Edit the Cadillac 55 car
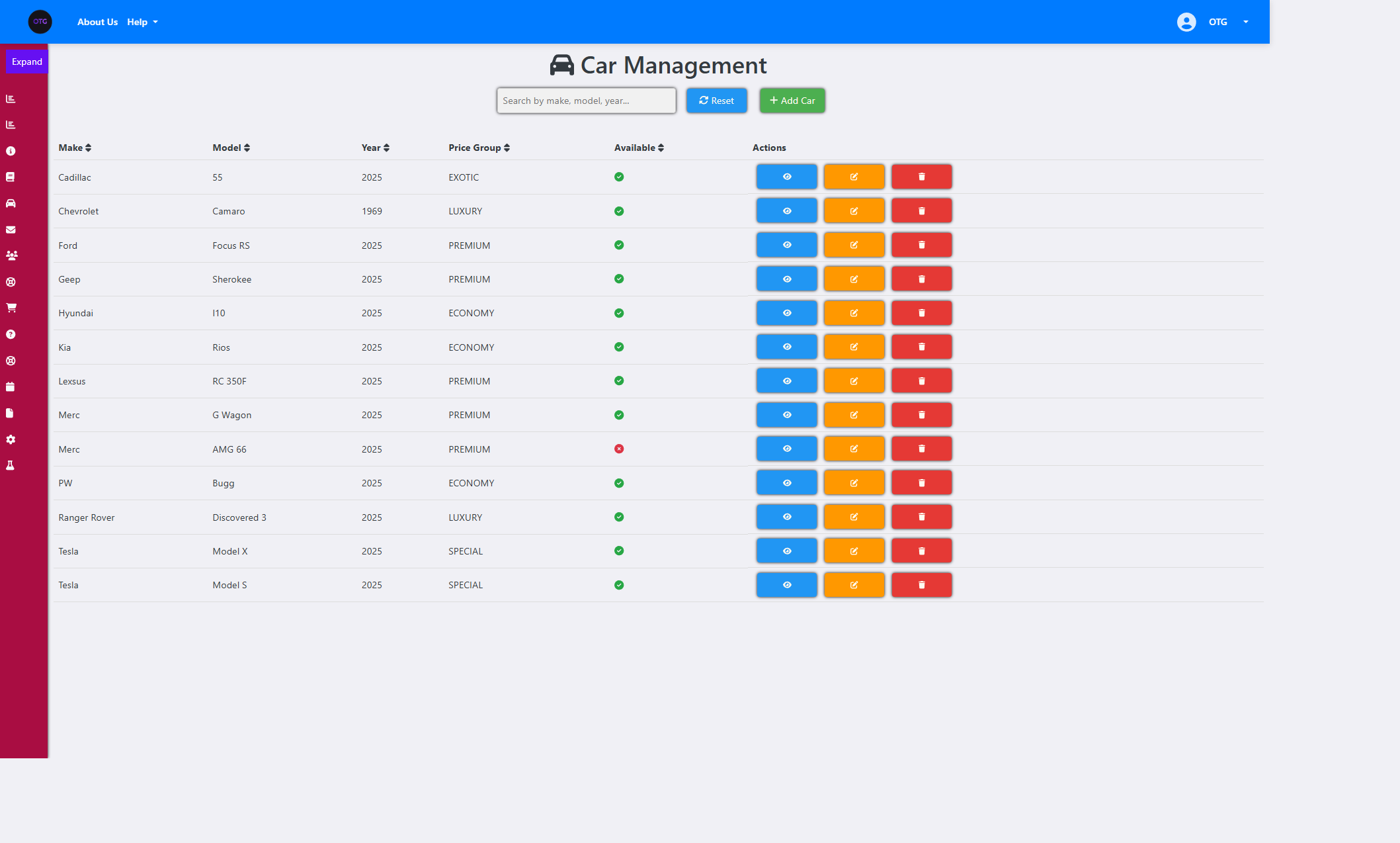The height and width of the screenshot is (843, 1400). coord(854,177)
